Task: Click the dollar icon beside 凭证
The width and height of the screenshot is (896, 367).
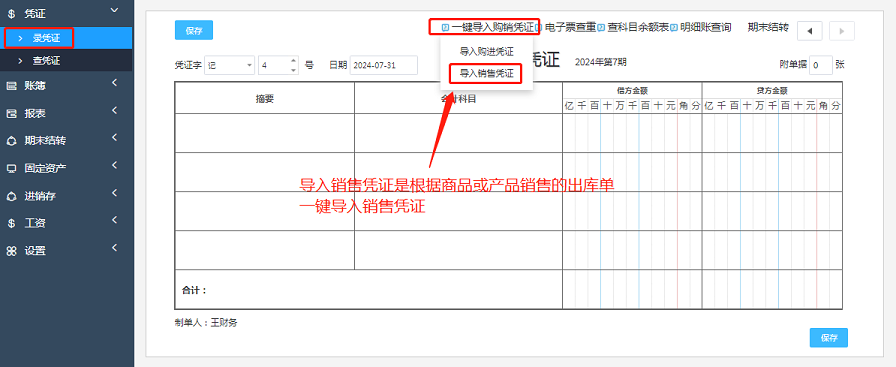Action: 11,14
